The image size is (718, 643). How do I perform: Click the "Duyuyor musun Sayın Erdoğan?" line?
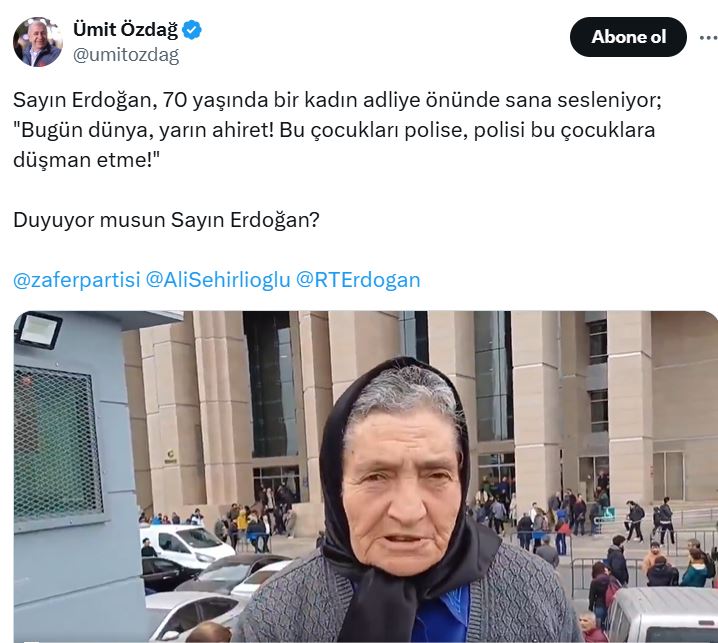click(166, 220)
